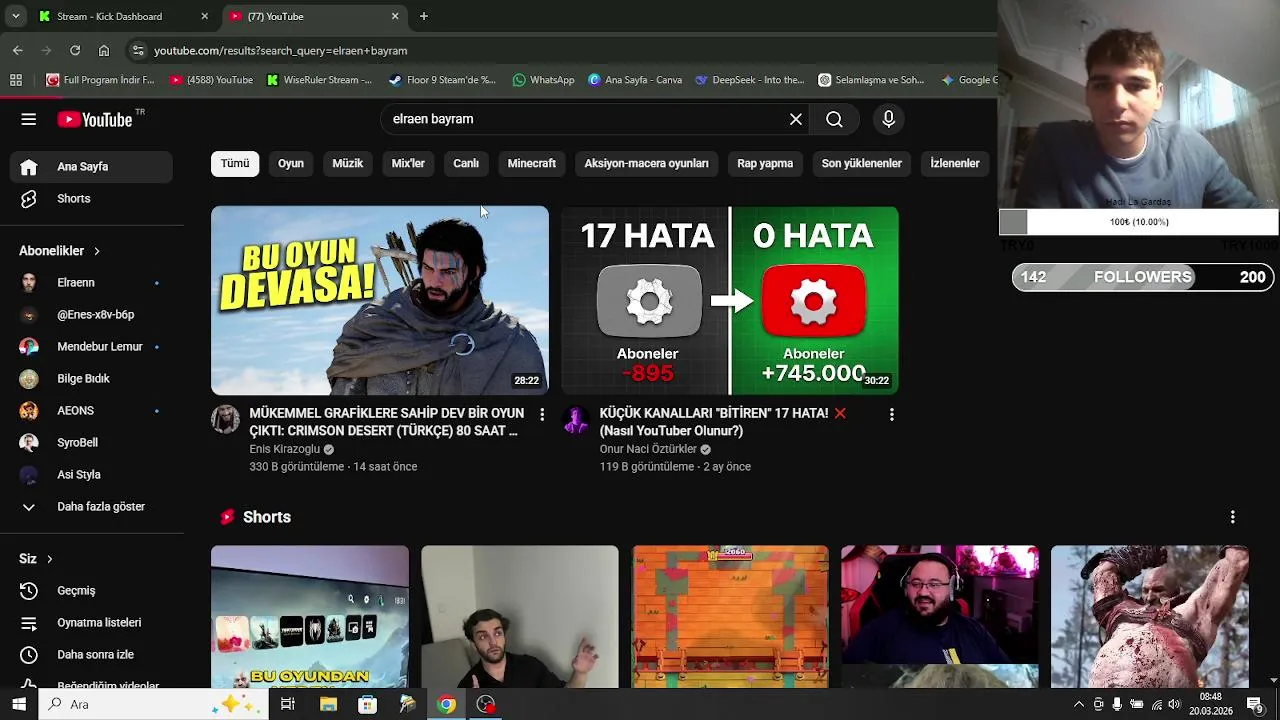Open Onur Naci Öztürkler channel avatar
This screenshot has width=1280, height=720.
tap(575, 419)
